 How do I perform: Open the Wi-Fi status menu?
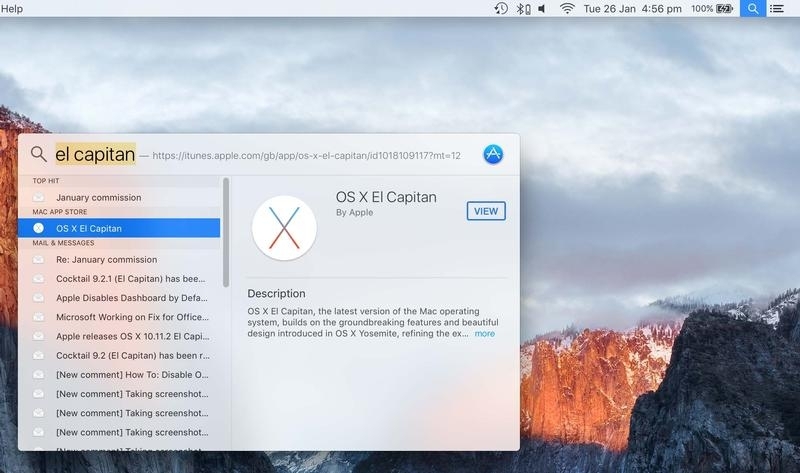567,8
